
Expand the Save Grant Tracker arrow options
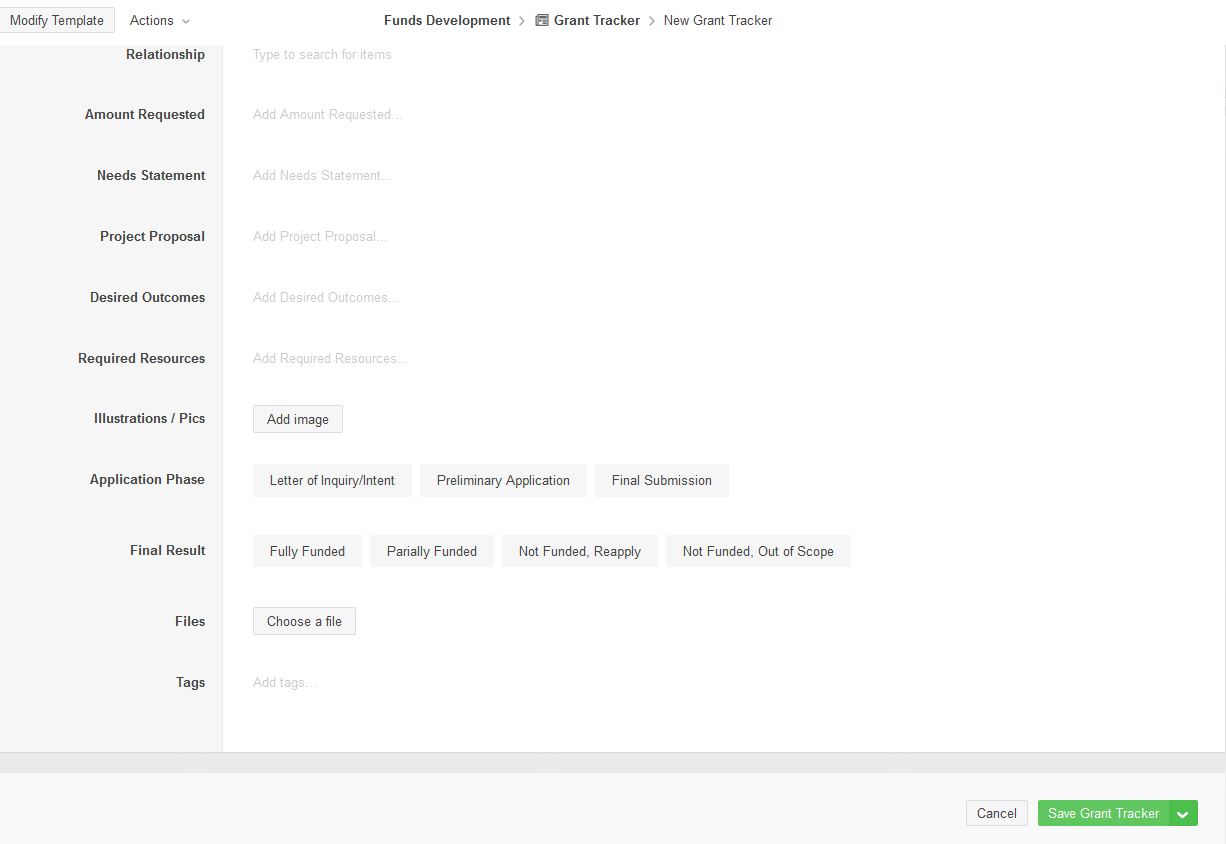pyautogui.click(x=1183, y=814)
